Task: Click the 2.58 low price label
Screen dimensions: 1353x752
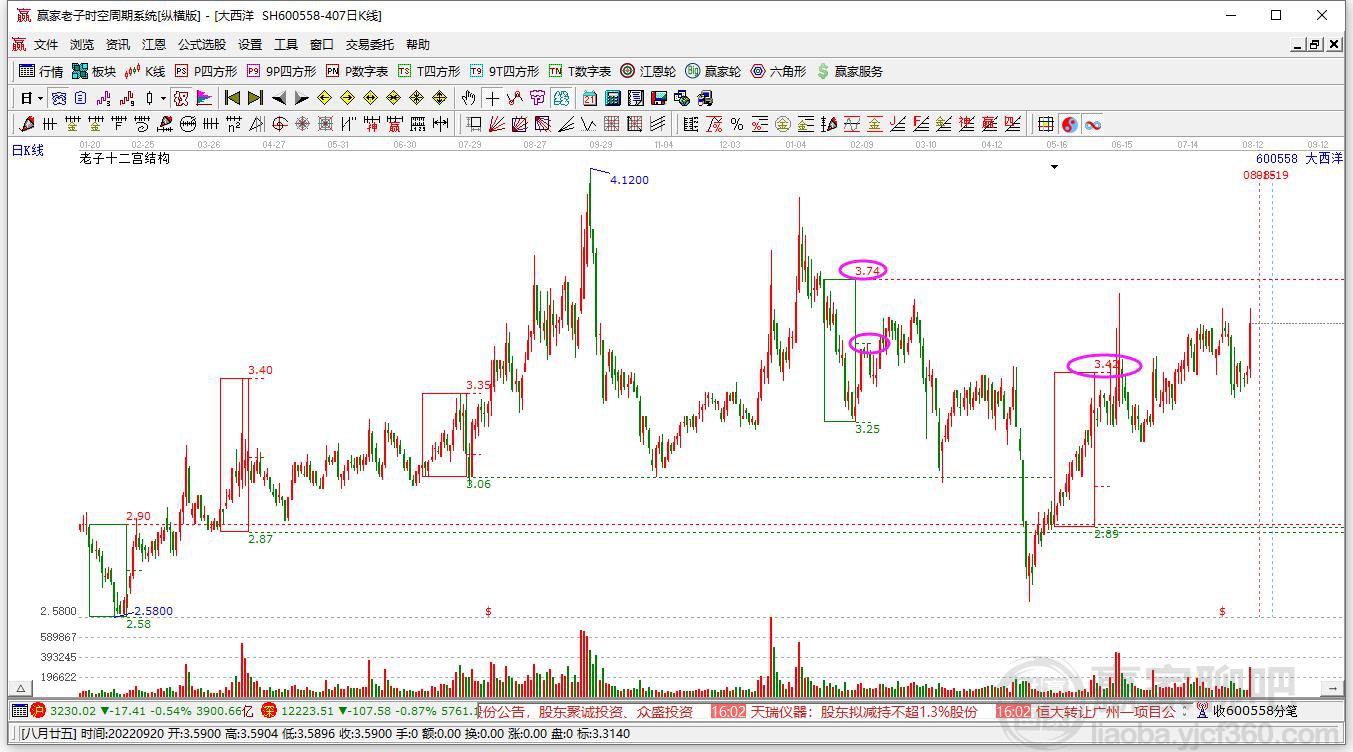Action: 138,624
